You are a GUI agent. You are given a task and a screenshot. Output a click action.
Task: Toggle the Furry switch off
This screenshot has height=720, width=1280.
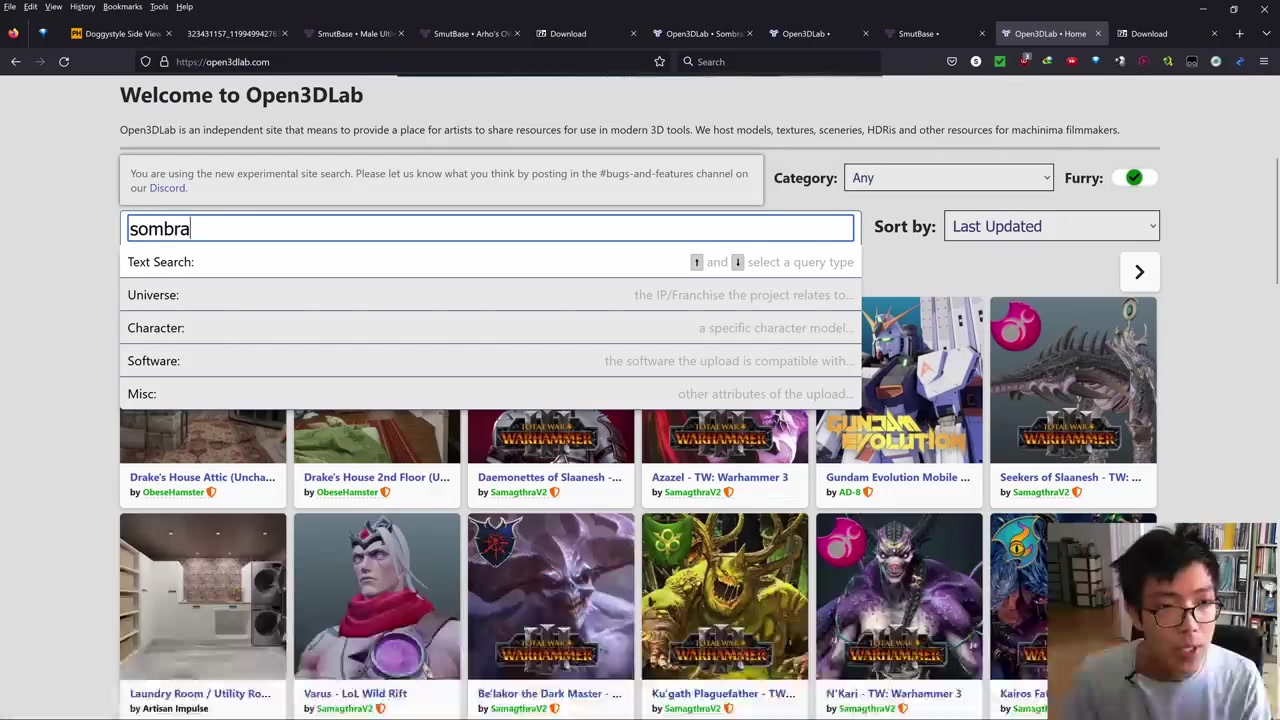coord(1136,178)
